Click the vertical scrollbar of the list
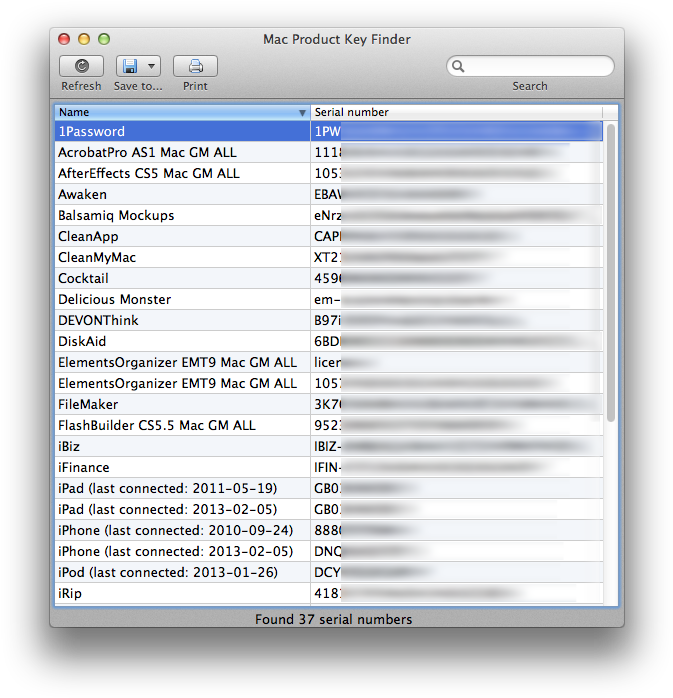This screenshot has height=698, width=673. pos(611,270)
